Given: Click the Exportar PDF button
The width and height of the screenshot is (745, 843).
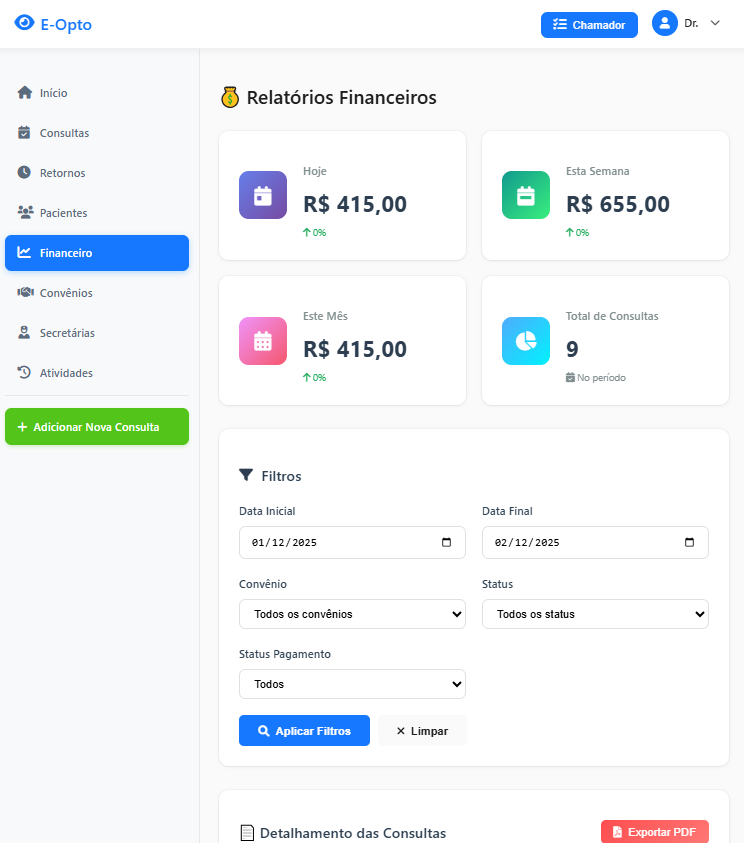Looking at the screenshot, I should point(655,832).
